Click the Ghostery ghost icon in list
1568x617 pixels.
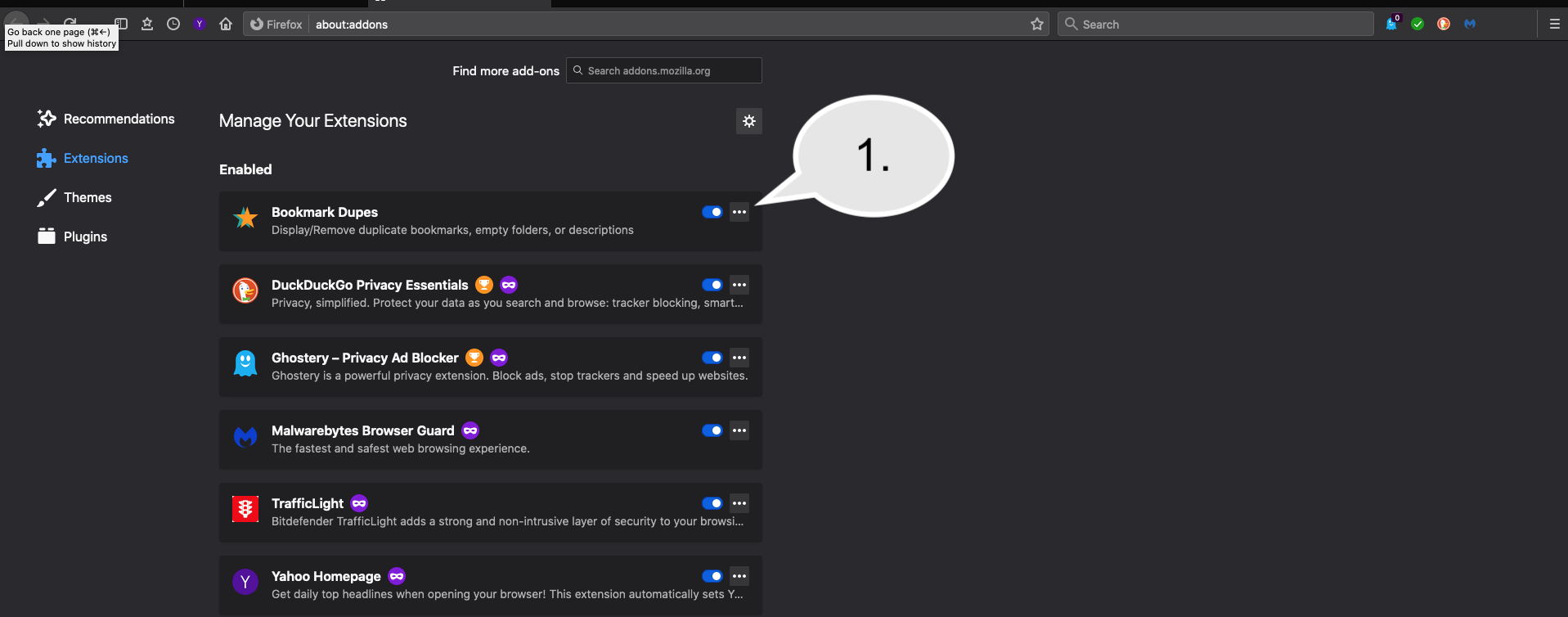point(245,363)
